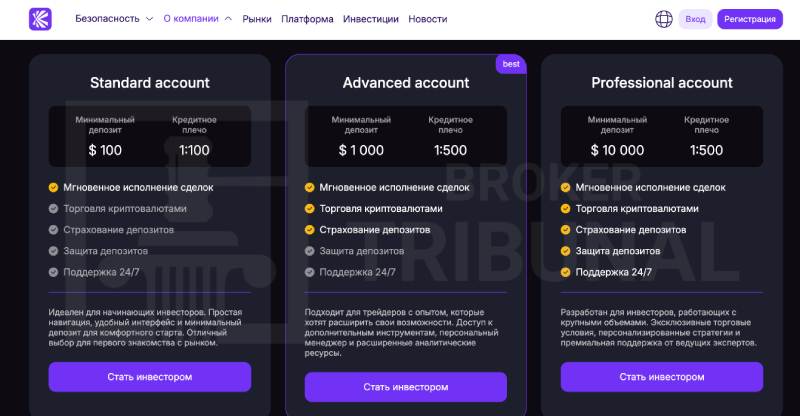Viewport: 800px width, 416px height.
Task: Click yellow check beside Professional 'Защита депозитов'
Action: pyautogui.click(x=565, y=251)
